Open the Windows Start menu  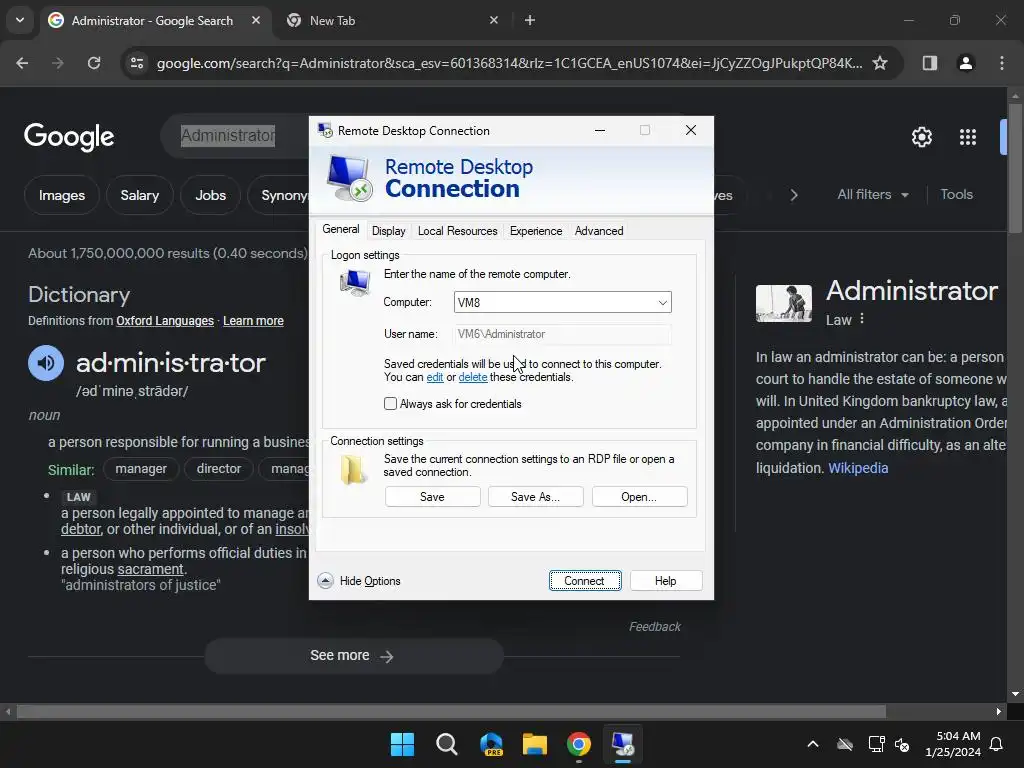(402, 744)
